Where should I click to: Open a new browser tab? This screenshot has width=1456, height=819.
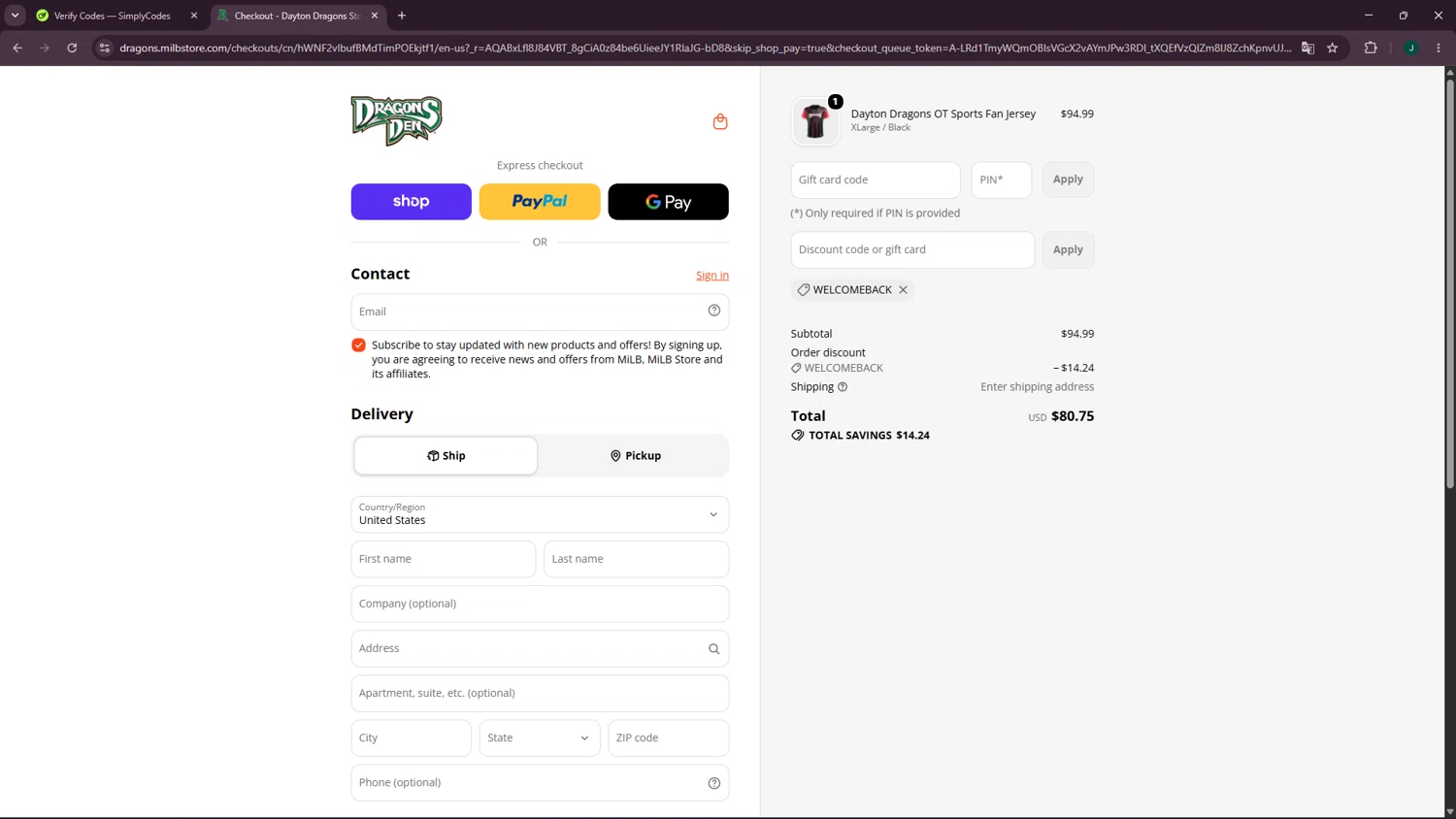pyautogui.click(x=402, y=16)
